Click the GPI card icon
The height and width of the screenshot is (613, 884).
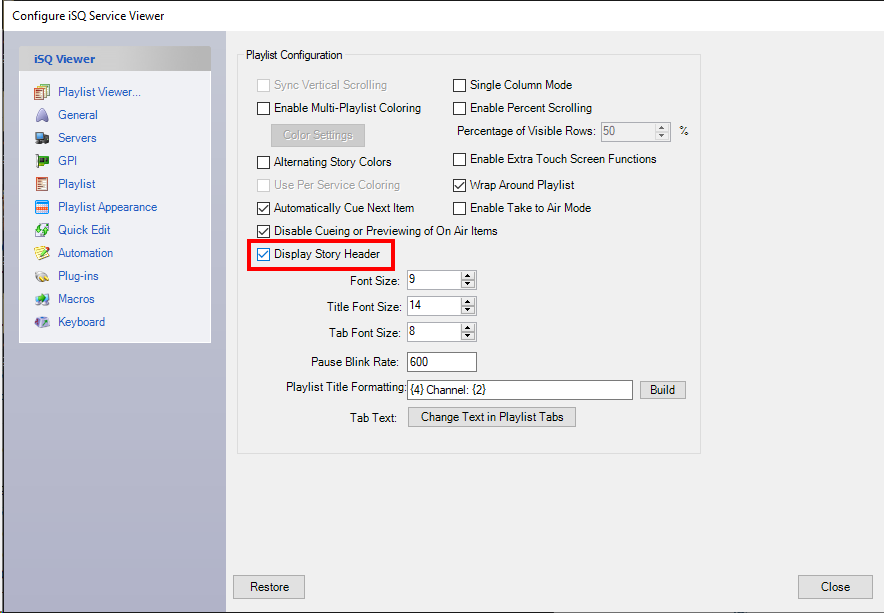(42, 161)
